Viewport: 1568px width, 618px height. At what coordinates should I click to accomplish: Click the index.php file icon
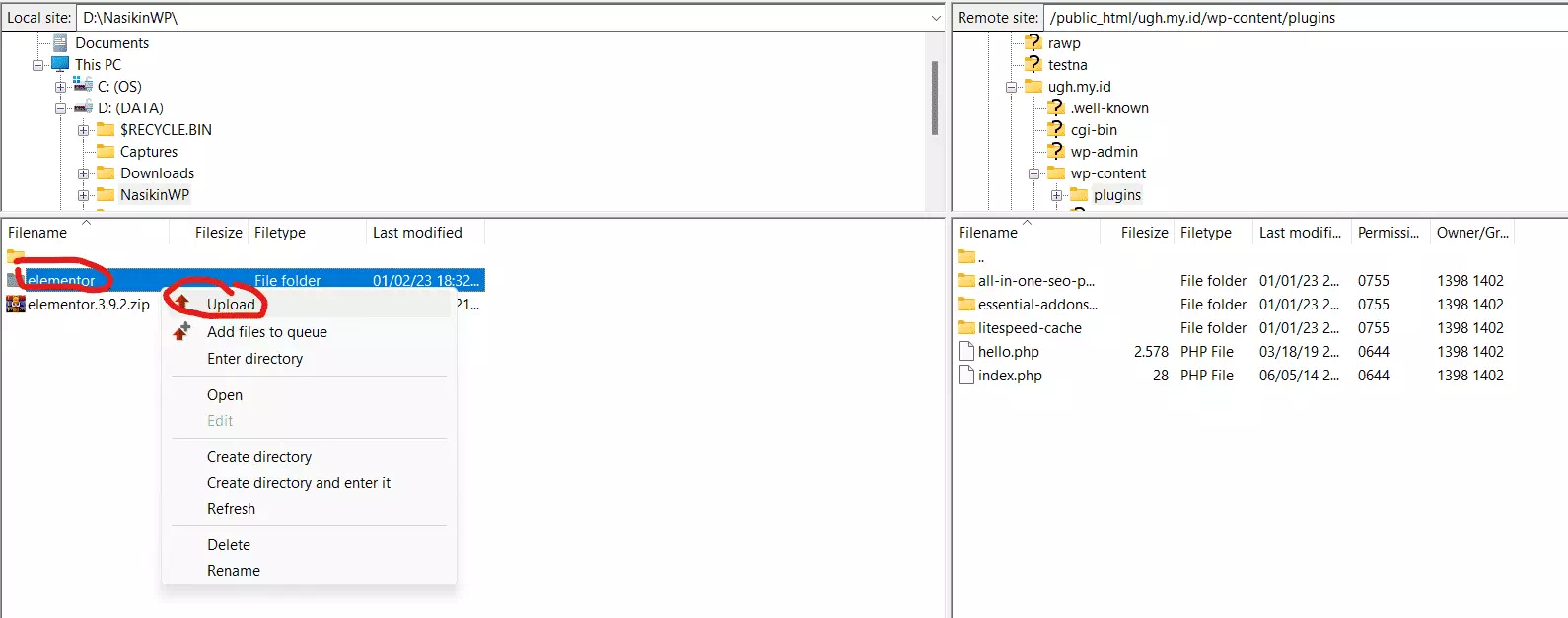[966, 375]
